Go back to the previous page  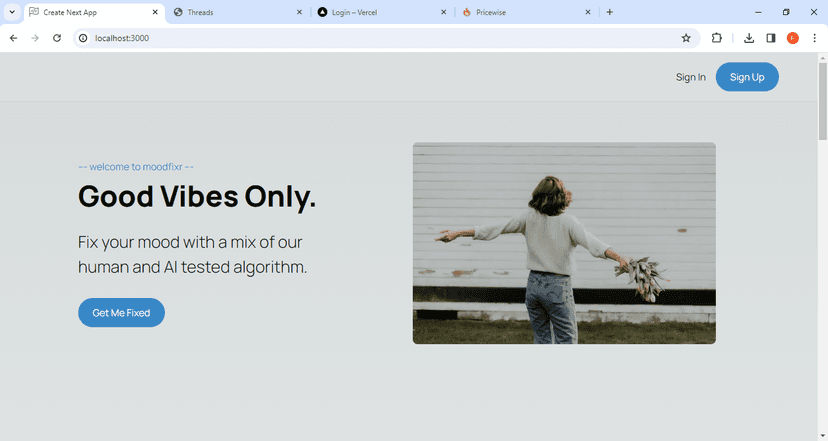(x=13, y=38)
